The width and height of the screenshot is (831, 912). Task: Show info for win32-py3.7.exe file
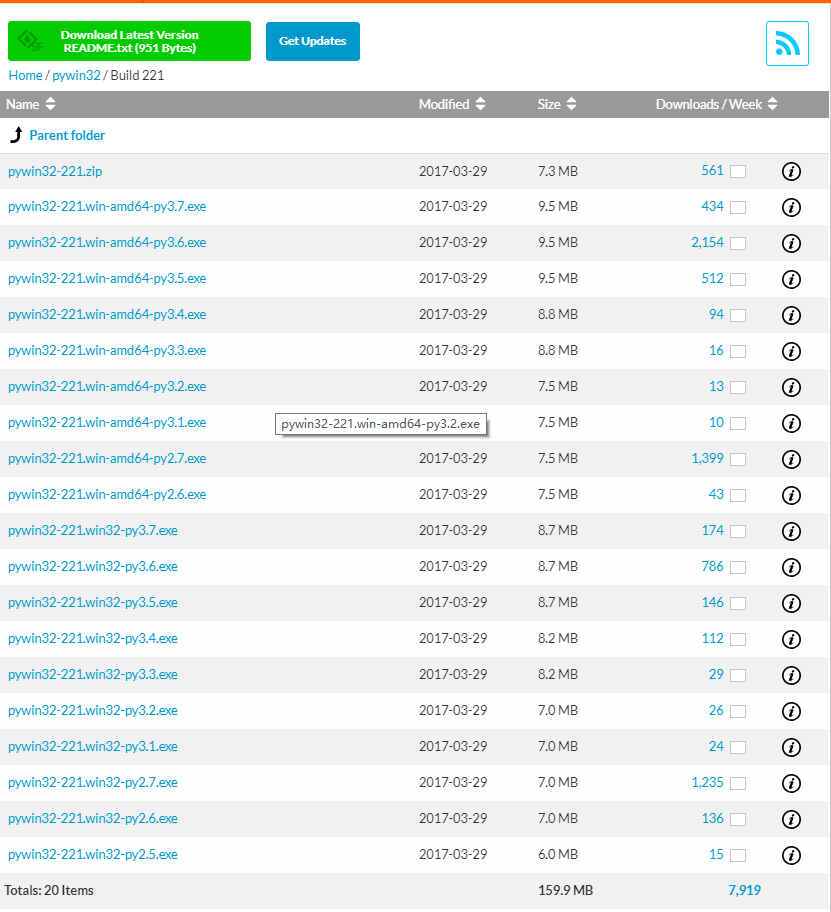pyautogui.click(x=791, y=531)
